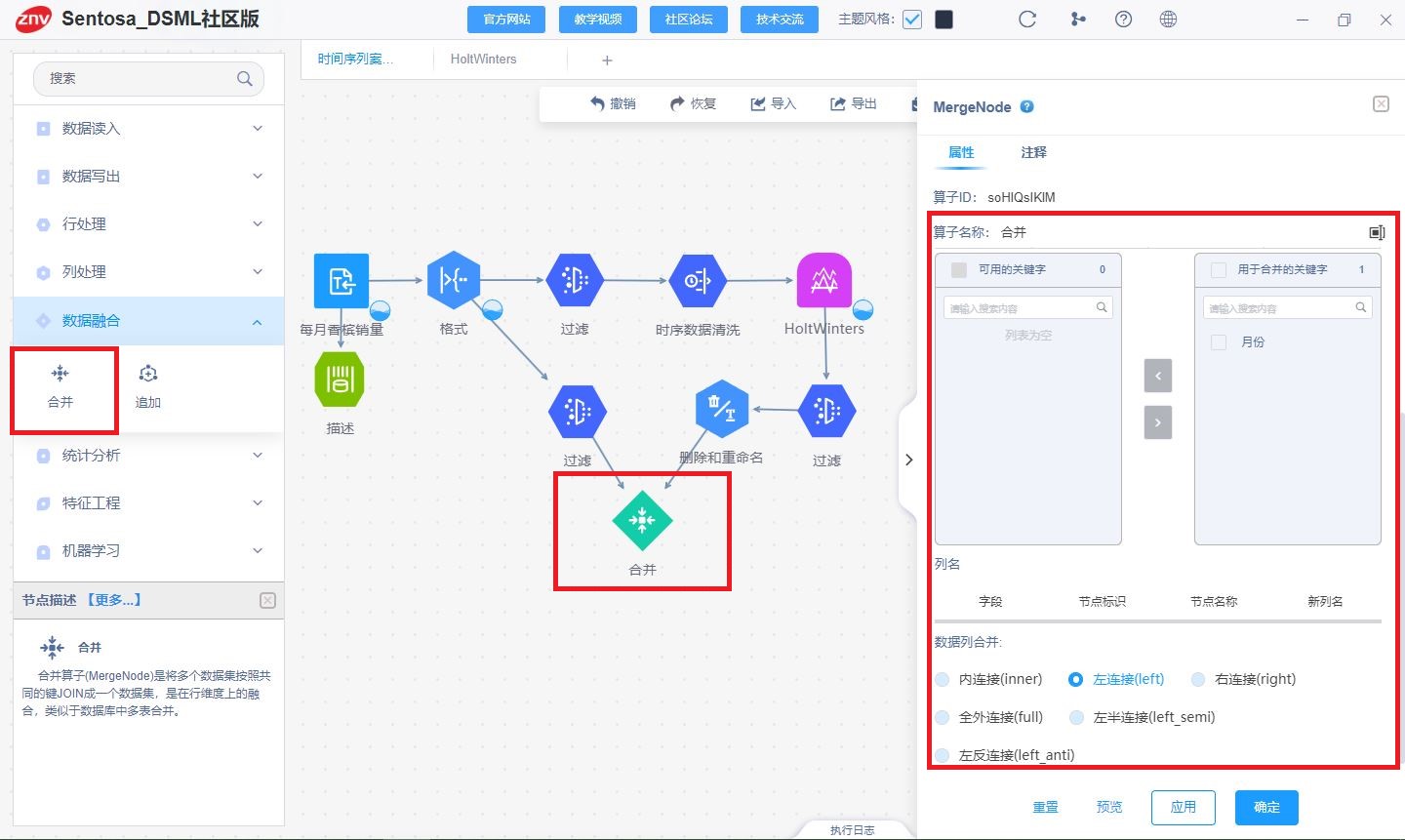Select the HoltWinters model node
Viewport: 1405px width, 840px height.
824,281
